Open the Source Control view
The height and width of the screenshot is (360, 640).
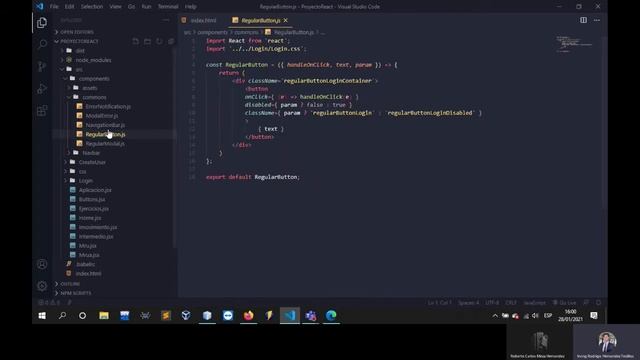(42, 66)
